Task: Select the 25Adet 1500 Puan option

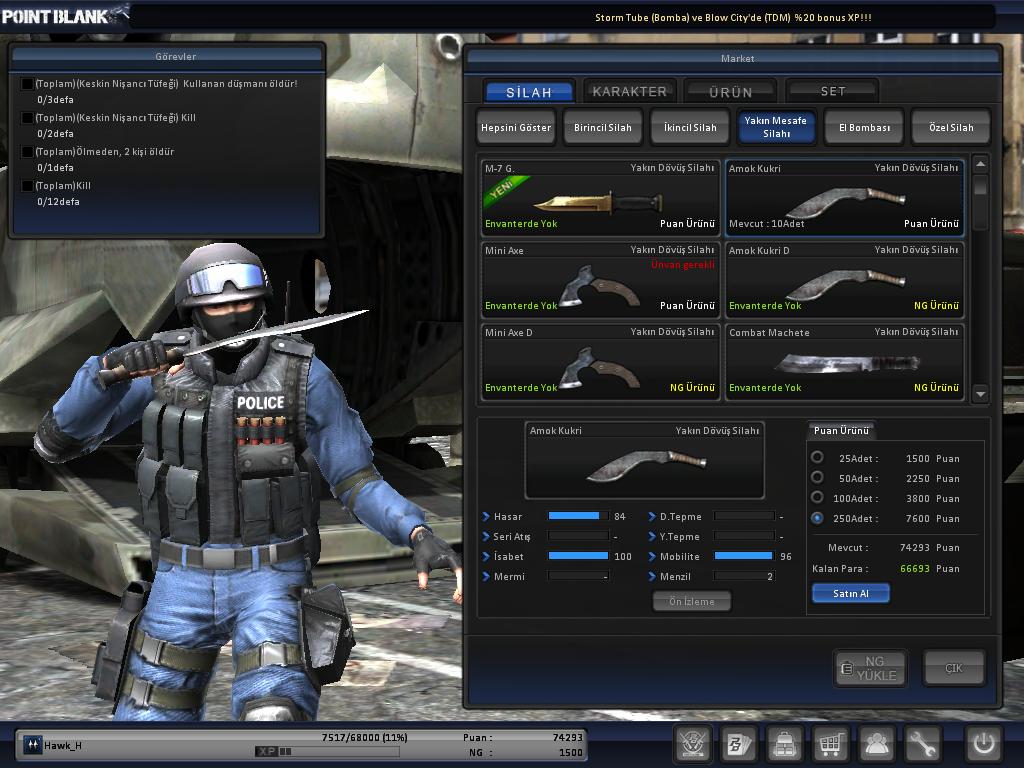Action: (817, 458)
